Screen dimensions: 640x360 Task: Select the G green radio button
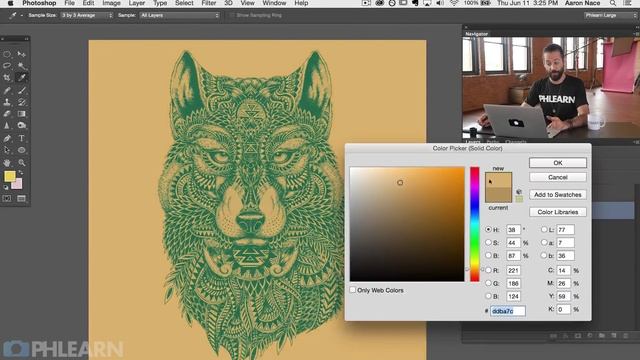coord(488,283)
